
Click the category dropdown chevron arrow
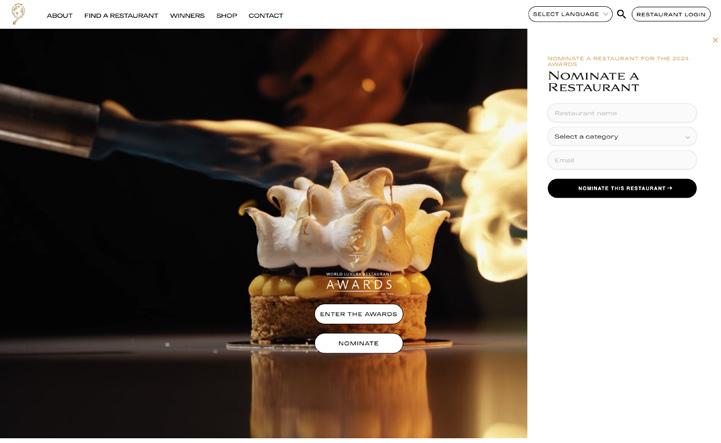coord(687,137)
